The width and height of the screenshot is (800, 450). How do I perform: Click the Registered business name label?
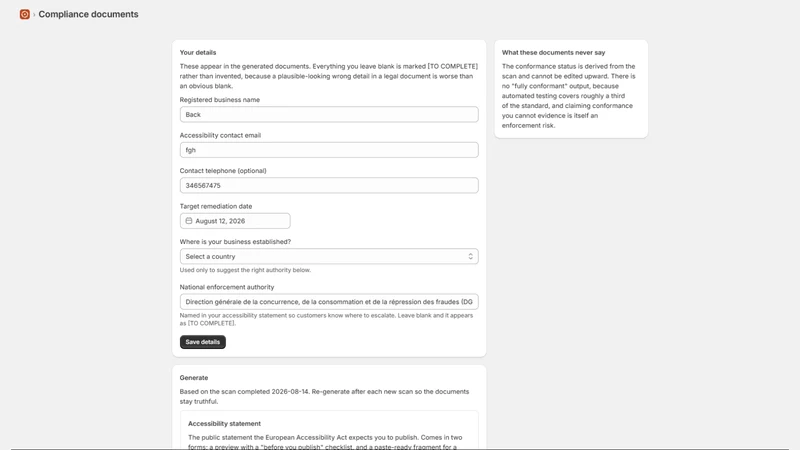[x=220, y=99]
